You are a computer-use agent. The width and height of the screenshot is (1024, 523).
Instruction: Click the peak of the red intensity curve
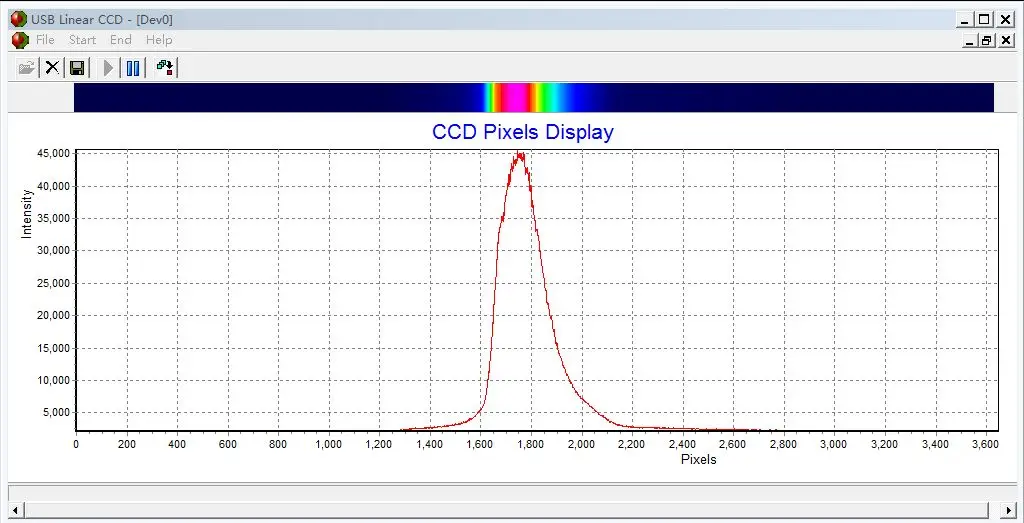coord(520,154)
